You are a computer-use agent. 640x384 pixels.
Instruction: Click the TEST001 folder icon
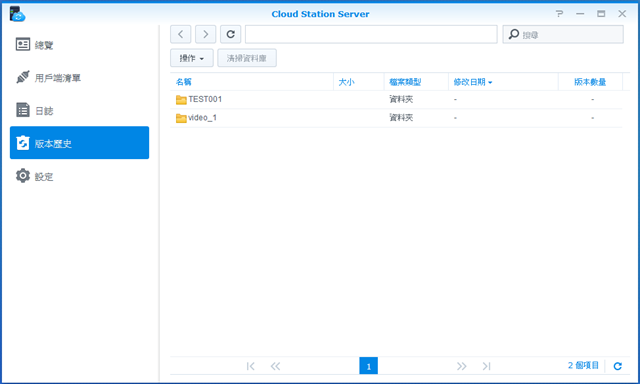(x=181, y=100)
